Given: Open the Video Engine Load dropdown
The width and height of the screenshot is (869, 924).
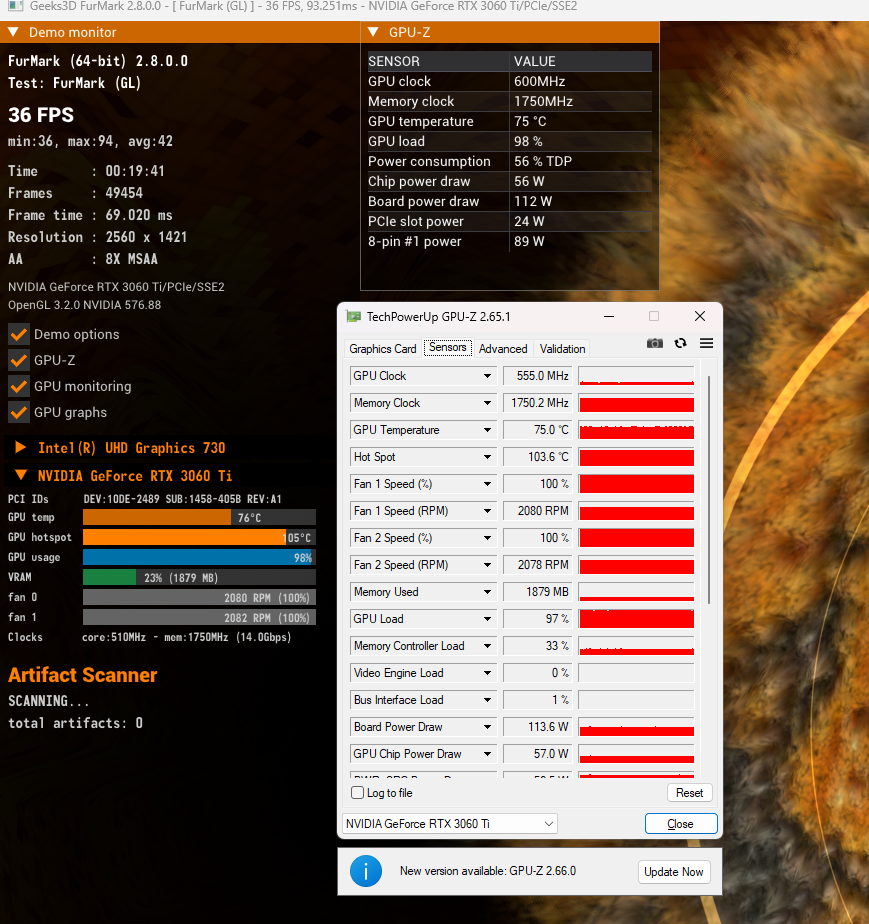Looking at the screenshot, I should pyautogui.click(x=487, y=673).
